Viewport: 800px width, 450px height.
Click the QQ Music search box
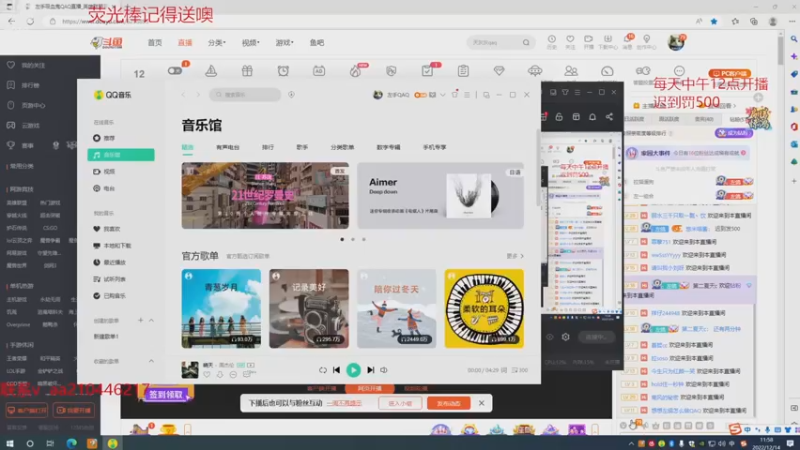click(245, 94)
